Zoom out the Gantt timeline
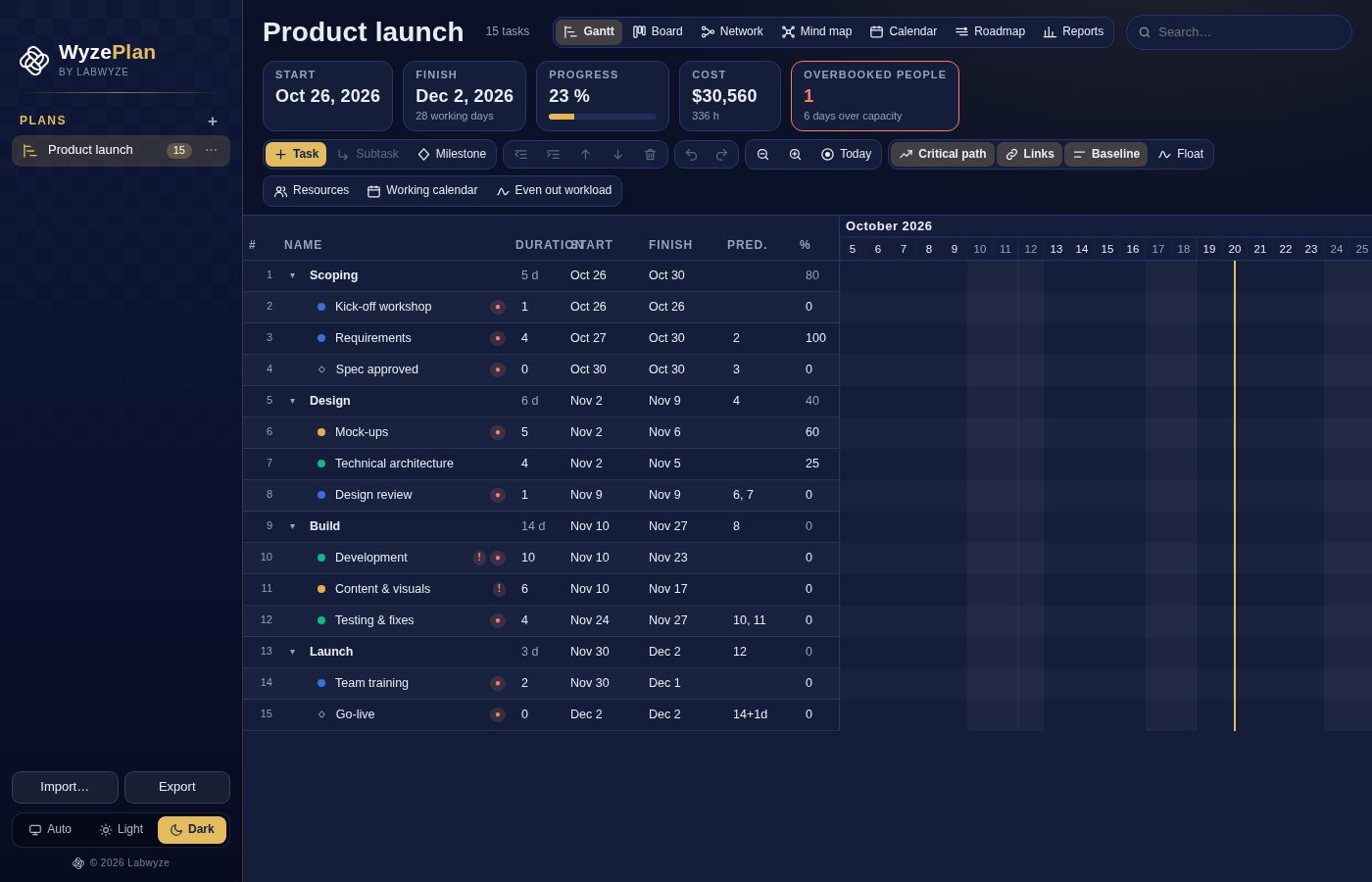The width and height of the screenshot is (1372, 882). 762,155
